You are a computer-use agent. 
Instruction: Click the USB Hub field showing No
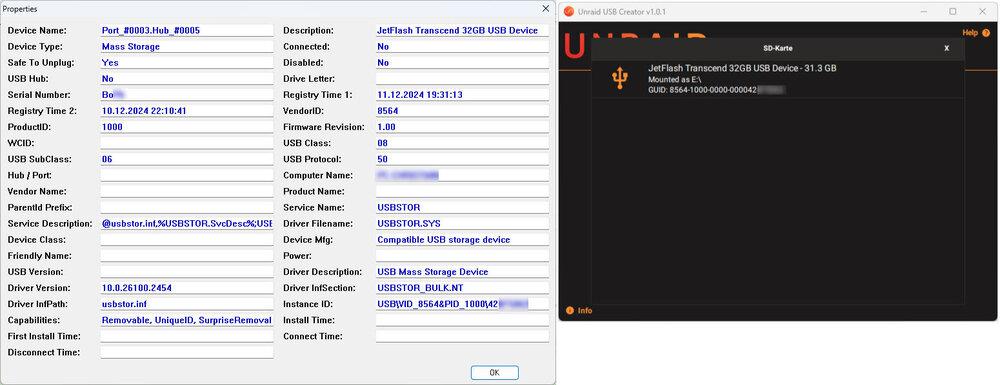(187, 79)
